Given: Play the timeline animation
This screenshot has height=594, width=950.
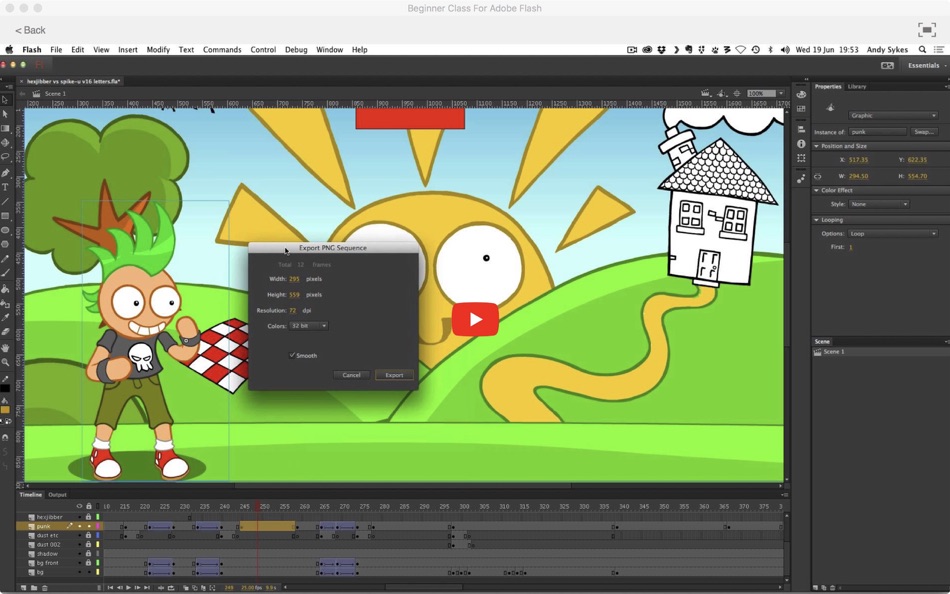Looking at the screenshot, I should point(128,587).
